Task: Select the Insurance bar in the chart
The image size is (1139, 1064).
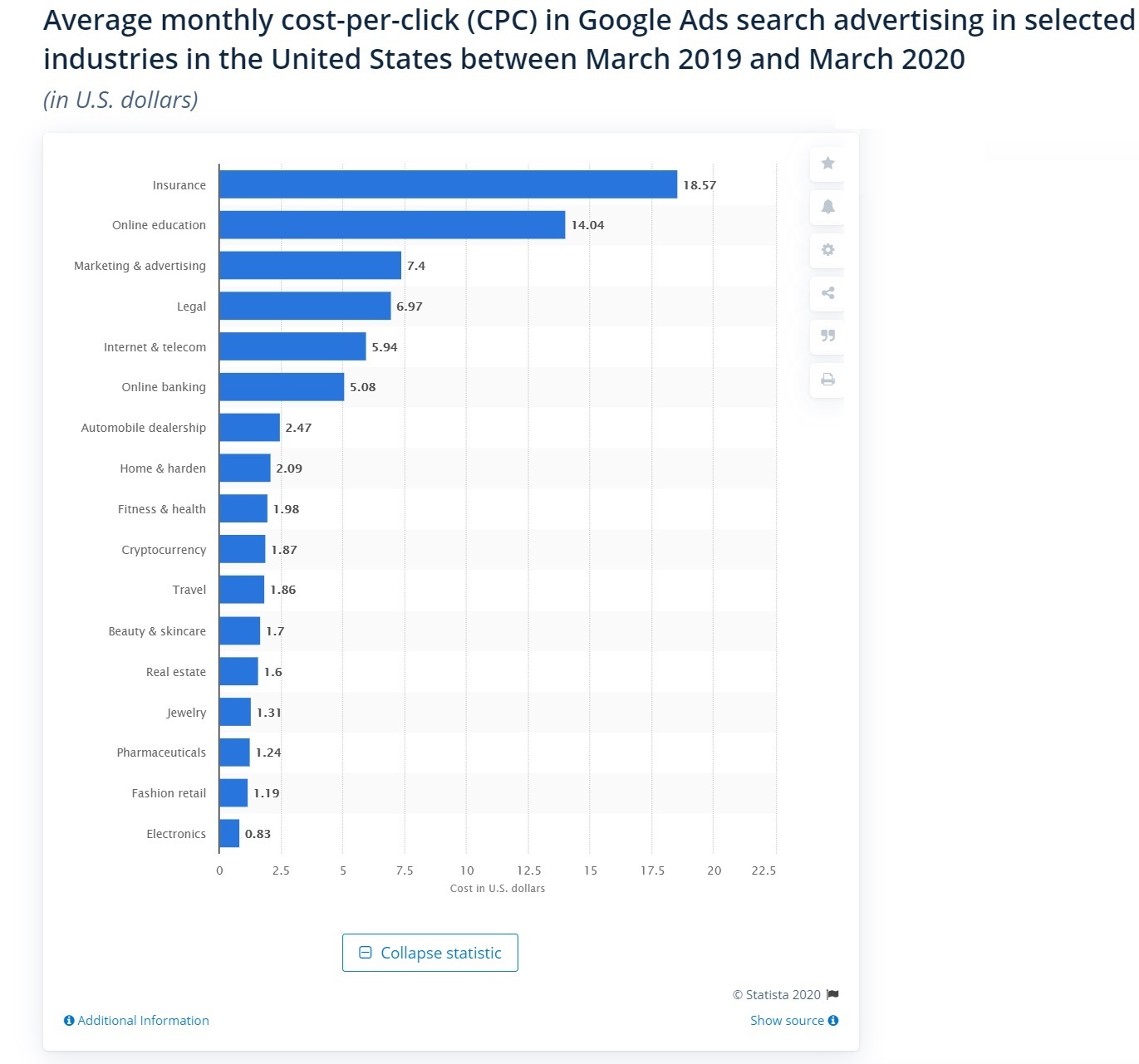Action: click(449, 184)
